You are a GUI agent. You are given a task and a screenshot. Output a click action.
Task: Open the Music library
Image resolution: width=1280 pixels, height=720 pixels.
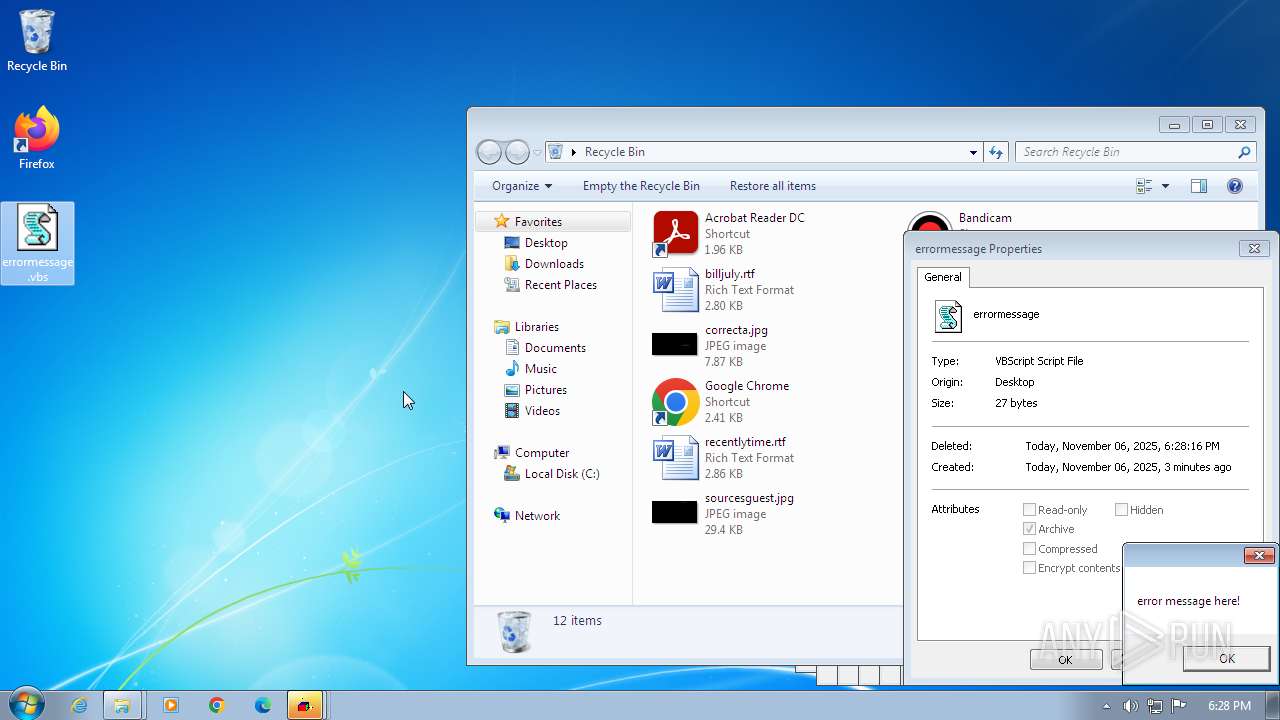540,369
